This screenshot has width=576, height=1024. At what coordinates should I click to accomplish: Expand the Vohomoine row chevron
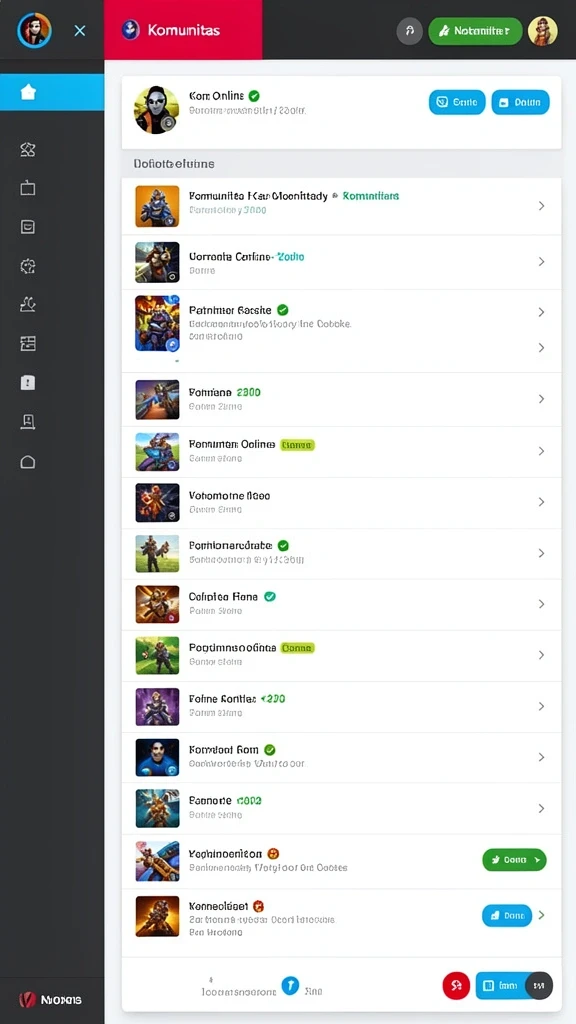(541, 502)
